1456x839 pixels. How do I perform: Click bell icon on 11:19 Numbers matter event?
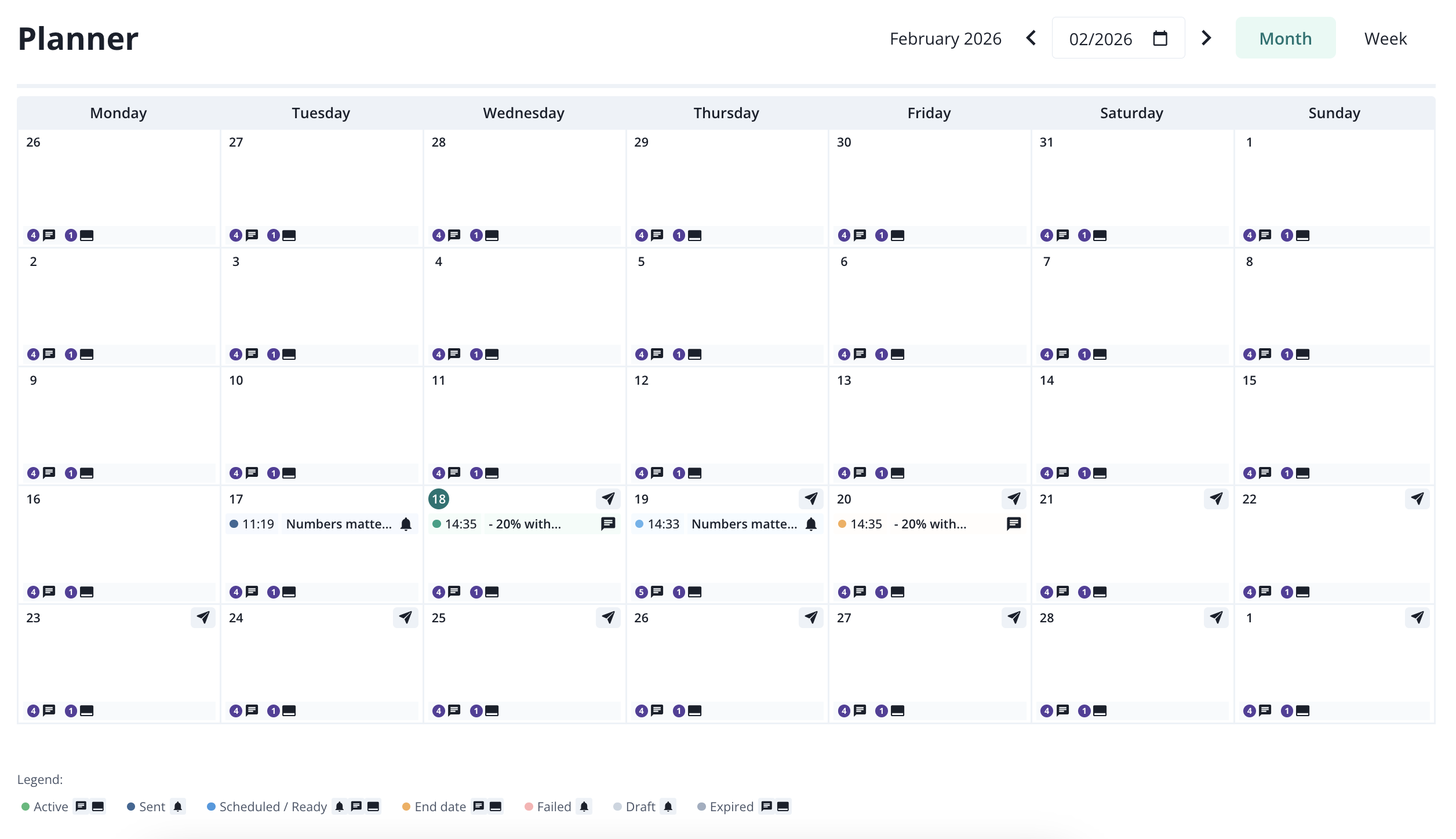[x=406, y=524]
